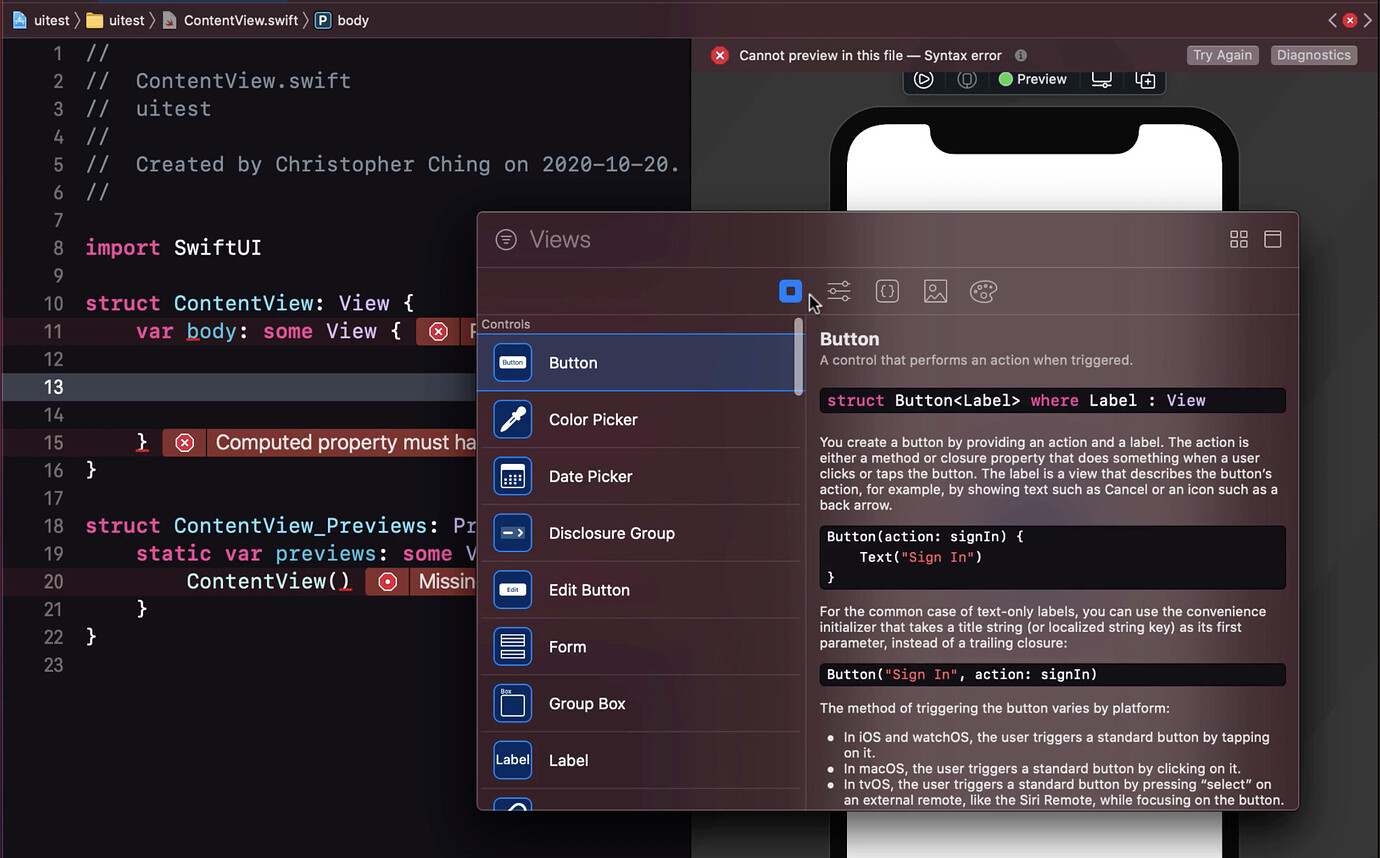1380x858 pixels.
Task: Select Disclosure Group control
Action: (x=611, y=534)
